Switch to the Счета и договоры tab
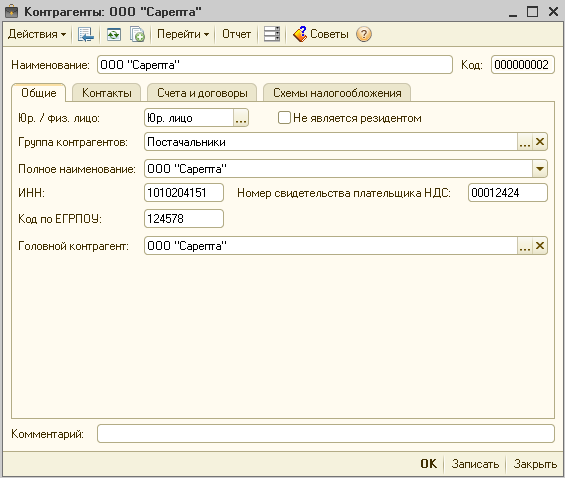Image resolution: width=565 pixels, height=478 pixels. coord(202,93)
